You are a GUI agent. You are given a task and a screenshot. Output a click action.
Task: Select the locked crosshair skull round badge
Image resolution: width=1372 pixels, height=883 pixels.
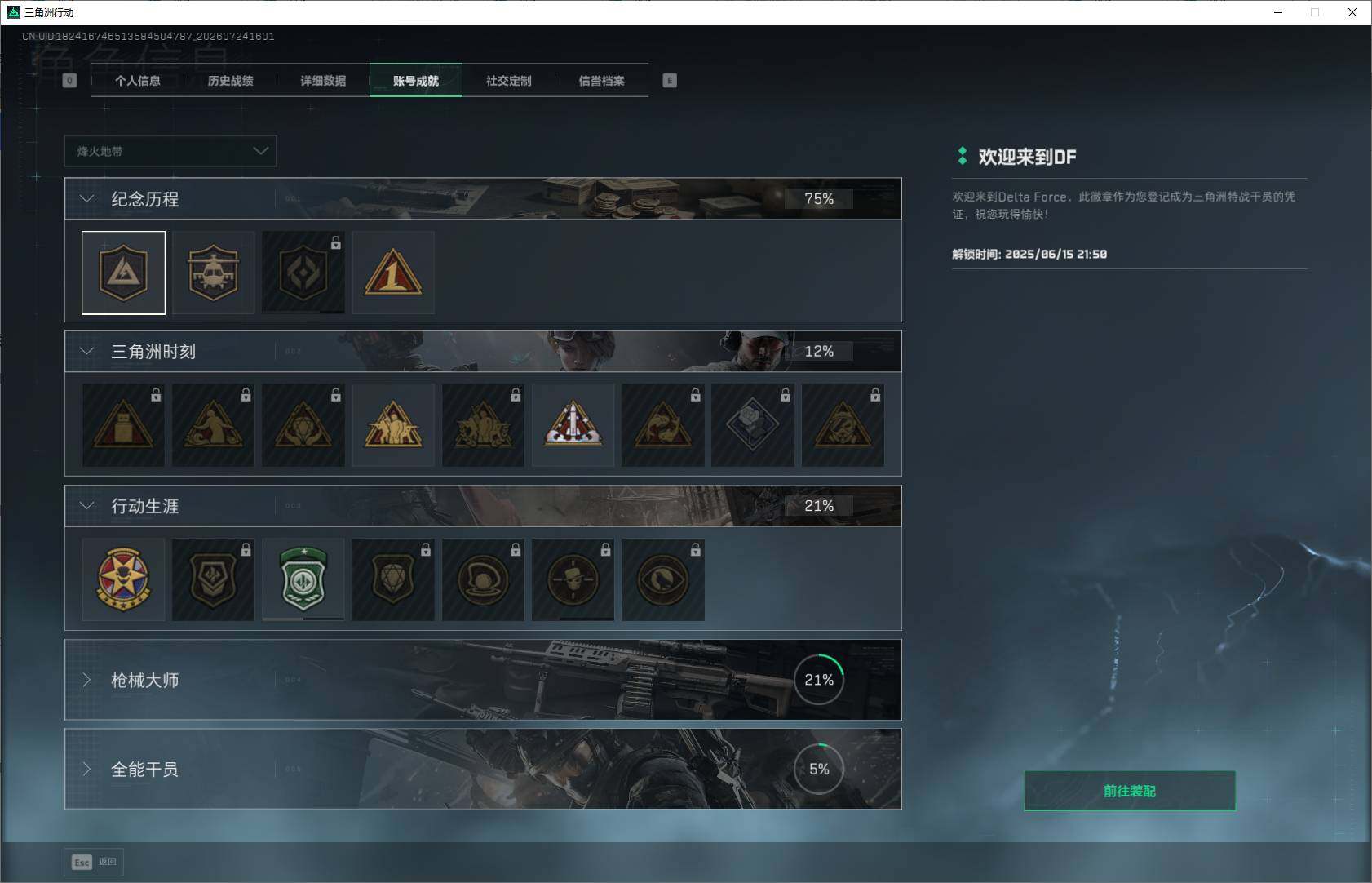(x=573, y=579)
